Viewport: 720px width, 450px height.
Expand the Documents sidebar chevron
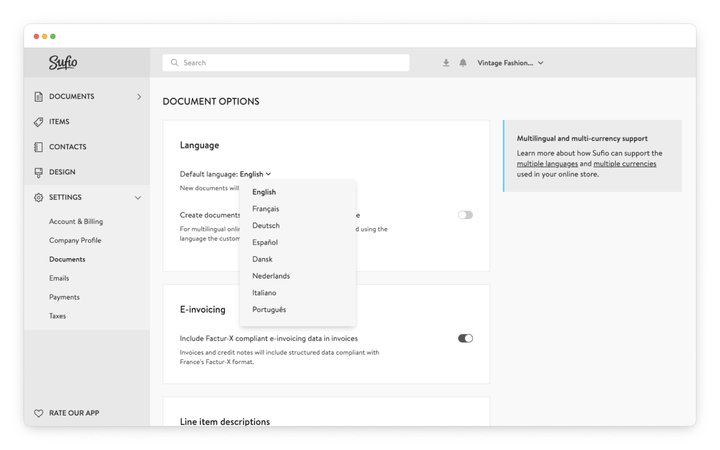(139, 96)
